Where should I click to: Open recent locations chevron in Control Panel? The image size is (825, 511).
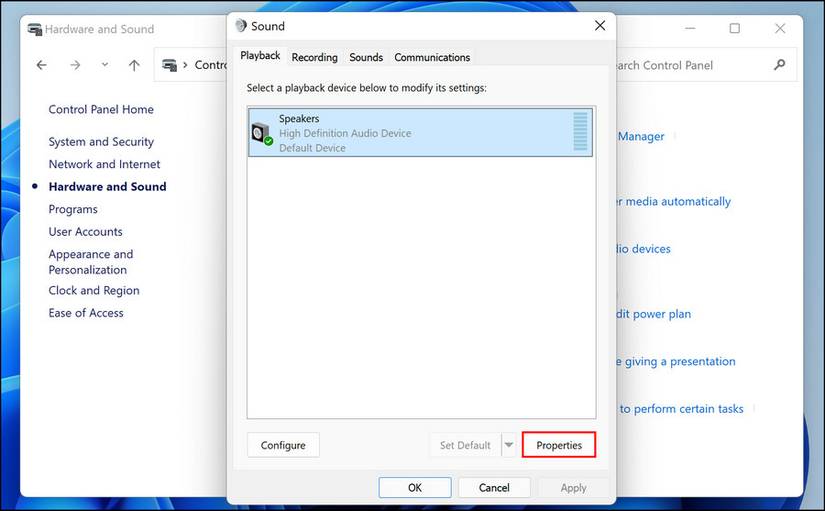105,65
